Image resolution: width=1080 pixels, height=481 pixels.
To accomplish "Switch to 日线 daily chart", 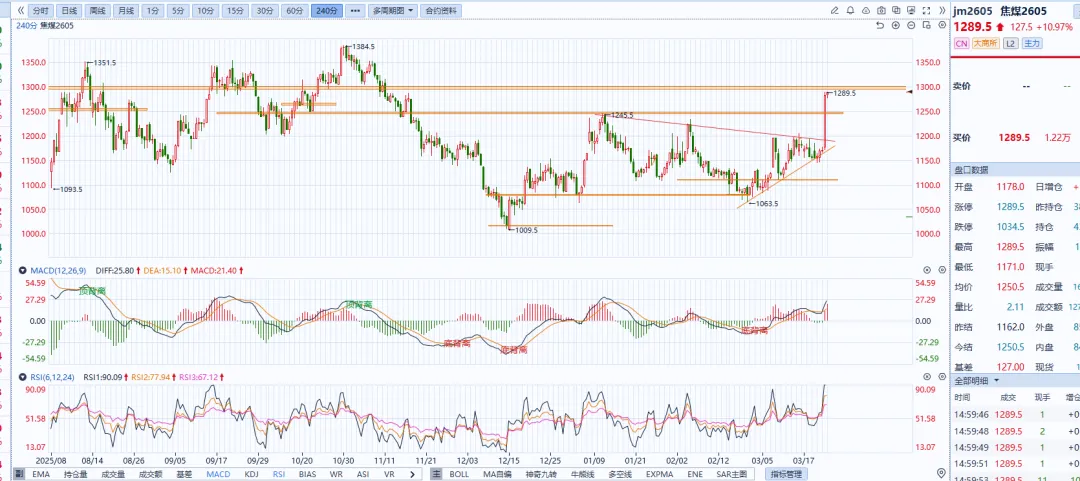I will [x=68, y=10].
